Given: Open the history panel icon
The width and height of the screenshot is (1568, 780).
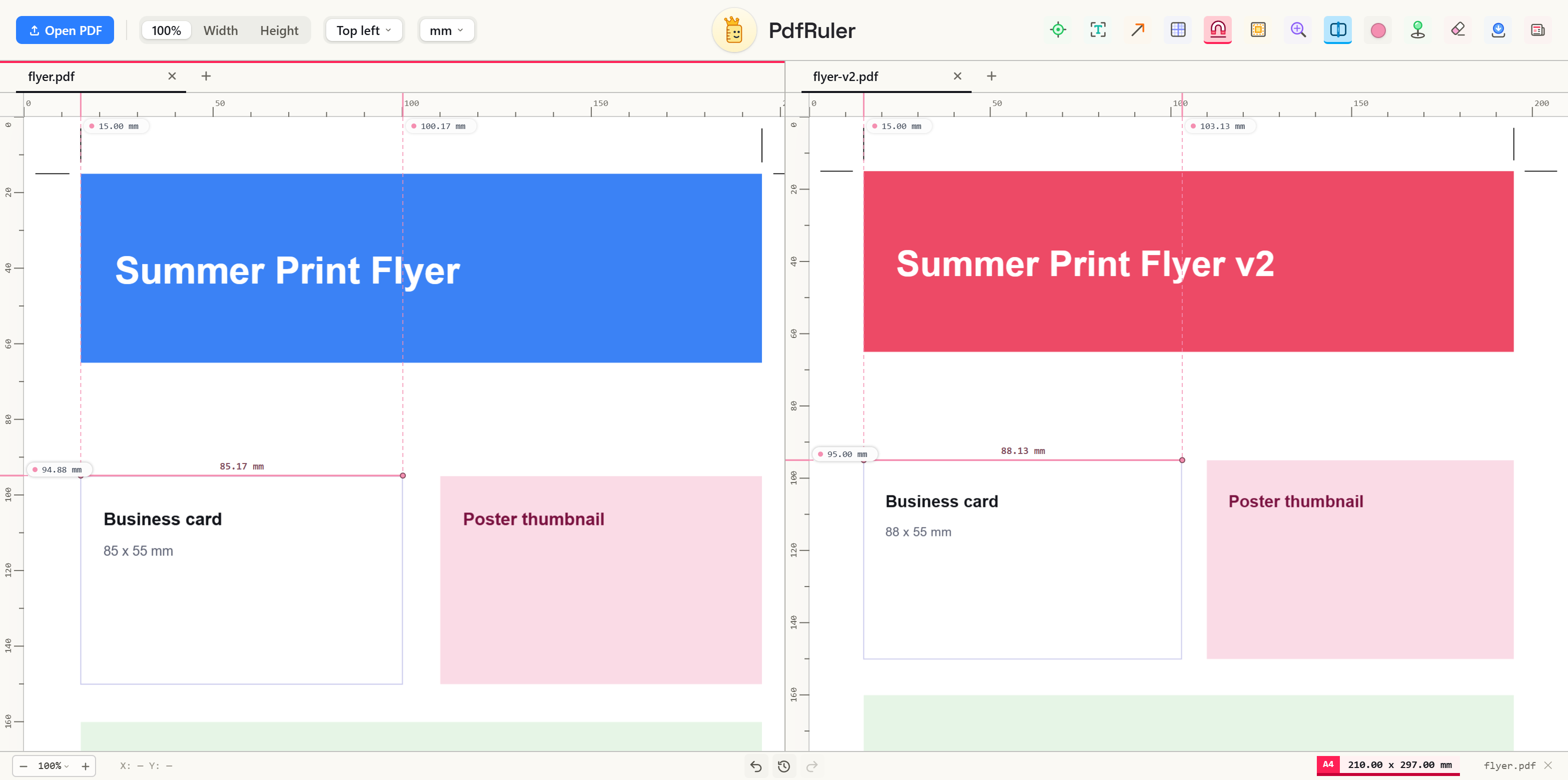Looking at the screenshot, I should pos(784,766).
